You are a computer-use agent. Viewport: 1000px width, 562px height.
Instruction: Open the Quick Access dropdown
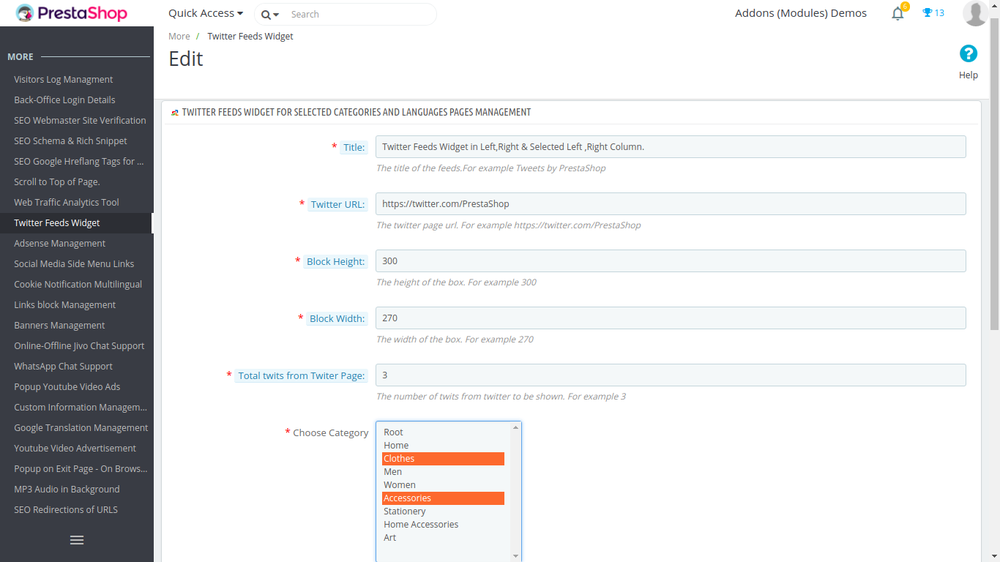[205, 13]
